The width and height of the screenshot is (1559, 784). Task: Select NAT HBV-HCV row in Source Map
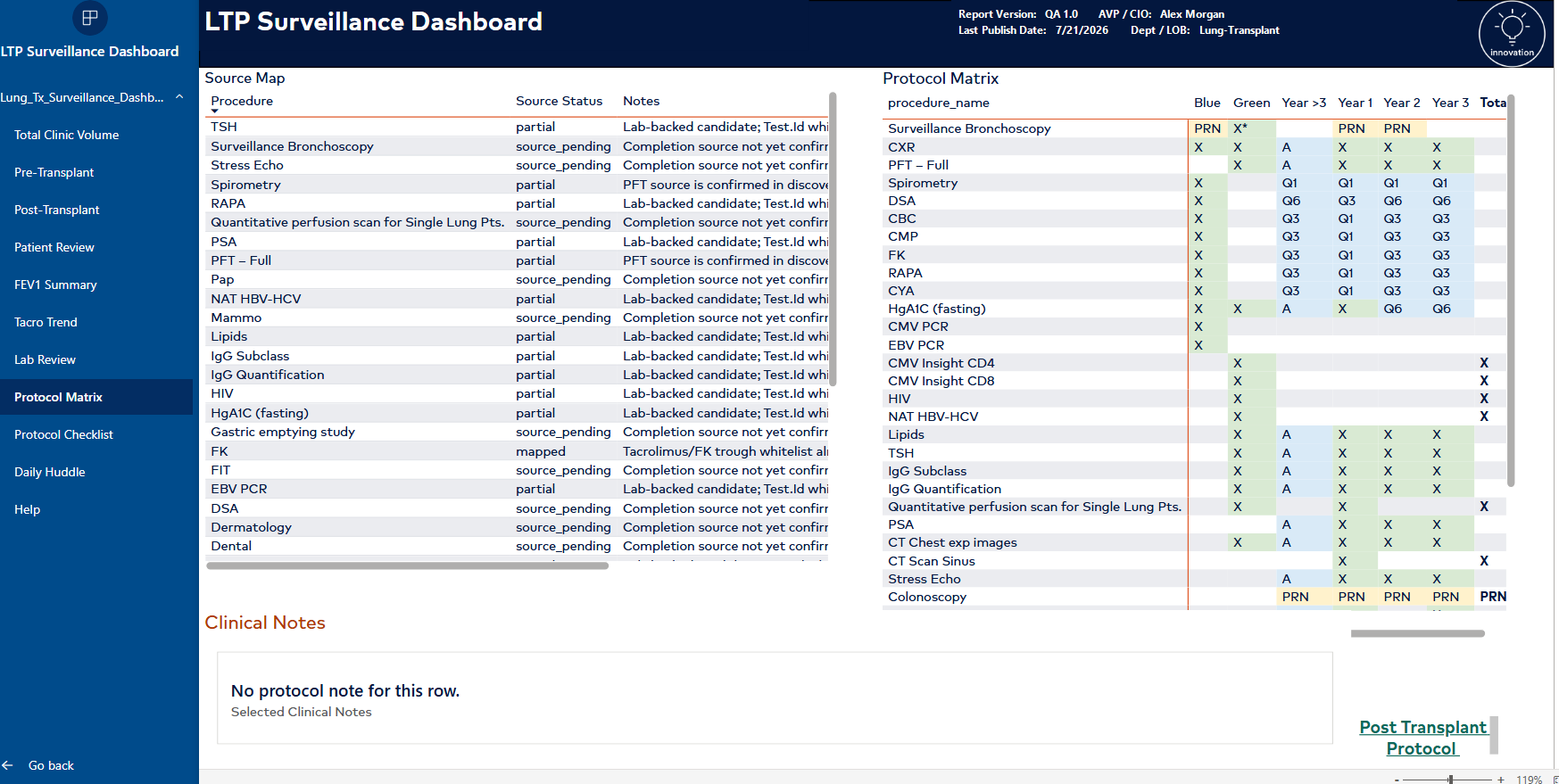click(x=518, y=299)
